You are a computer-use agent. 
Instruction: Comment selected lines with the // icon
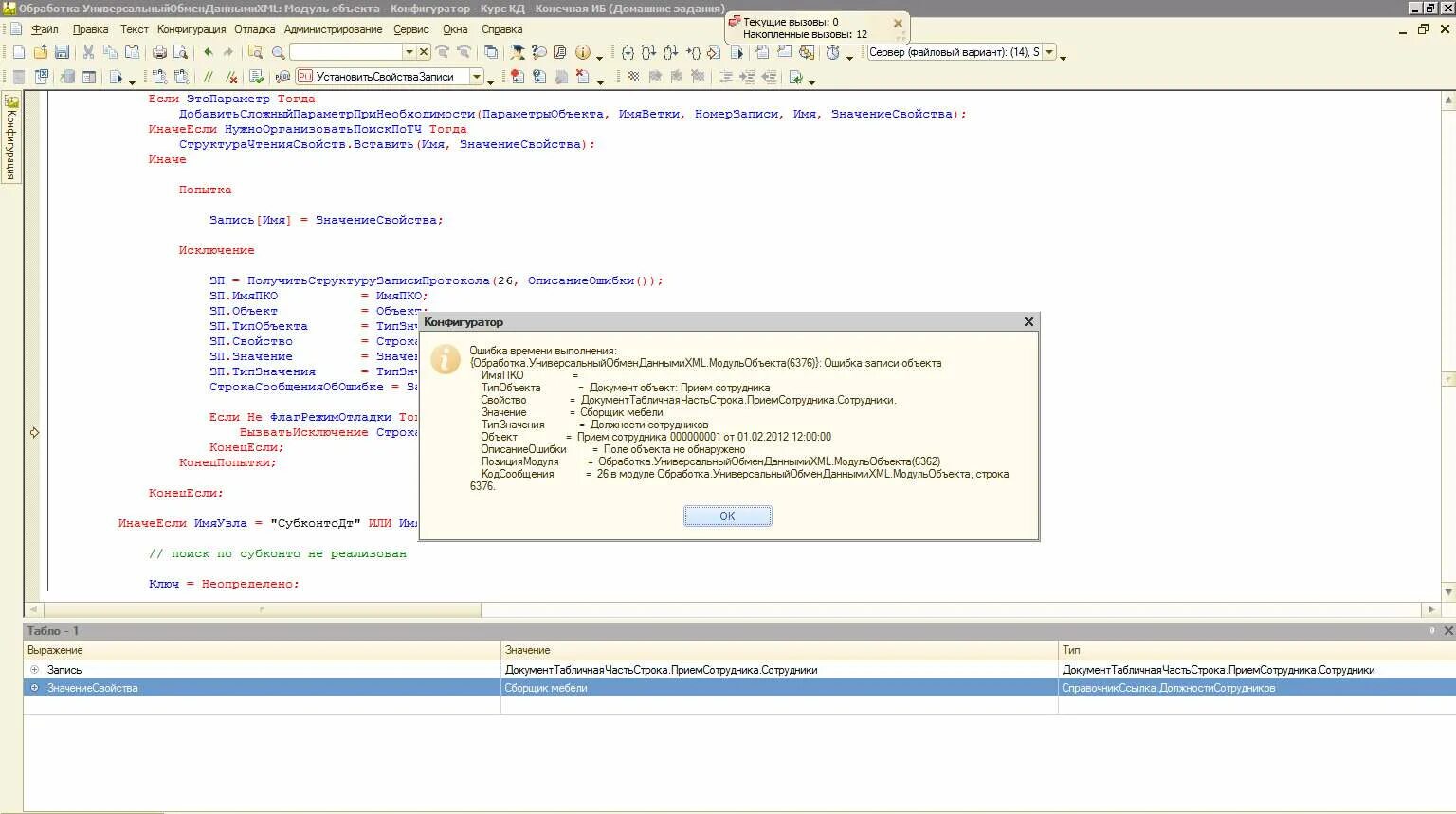pos(208,77)
